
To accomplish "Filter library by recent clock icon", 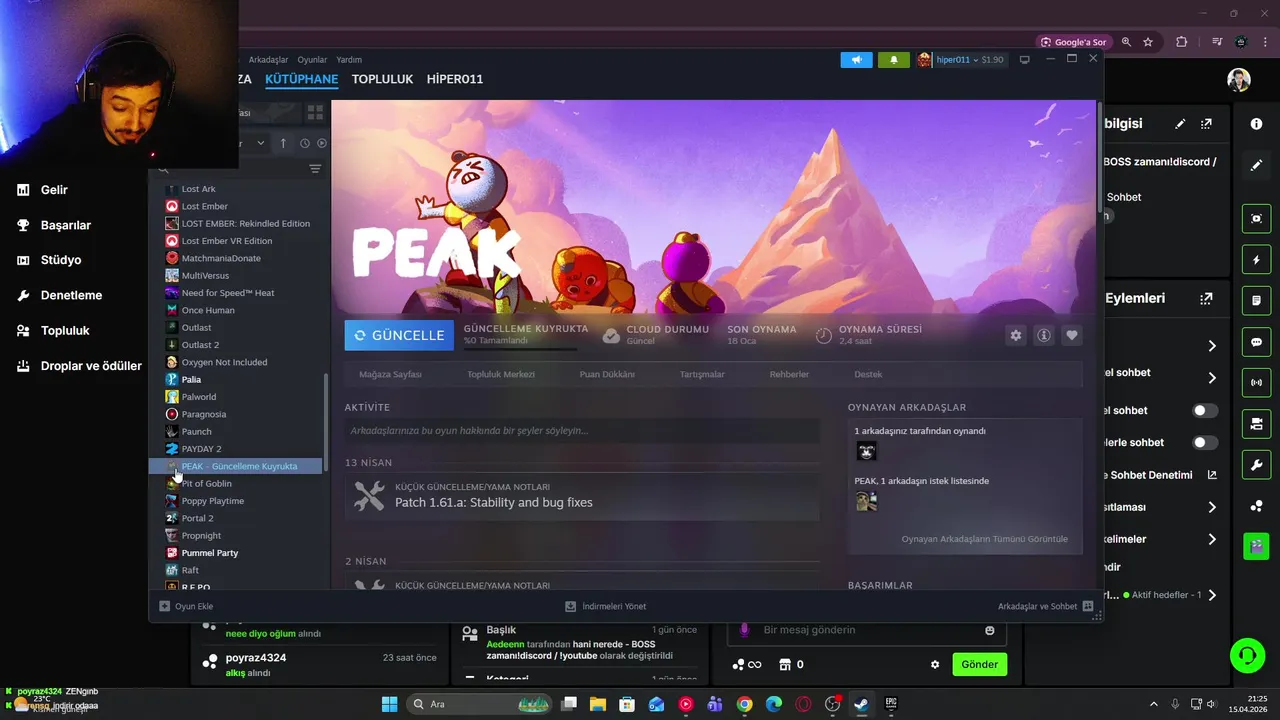I will click(x=305, y=143).
